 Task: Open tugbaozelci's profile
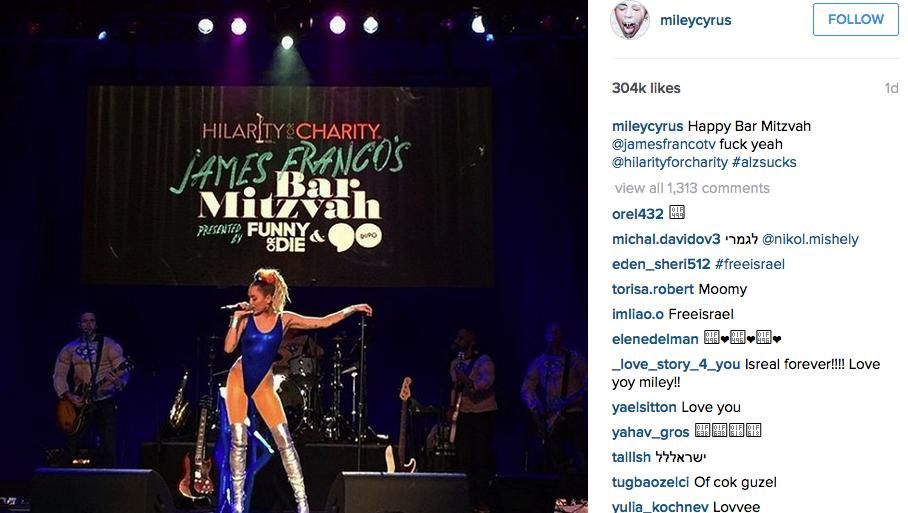point(650,482)
